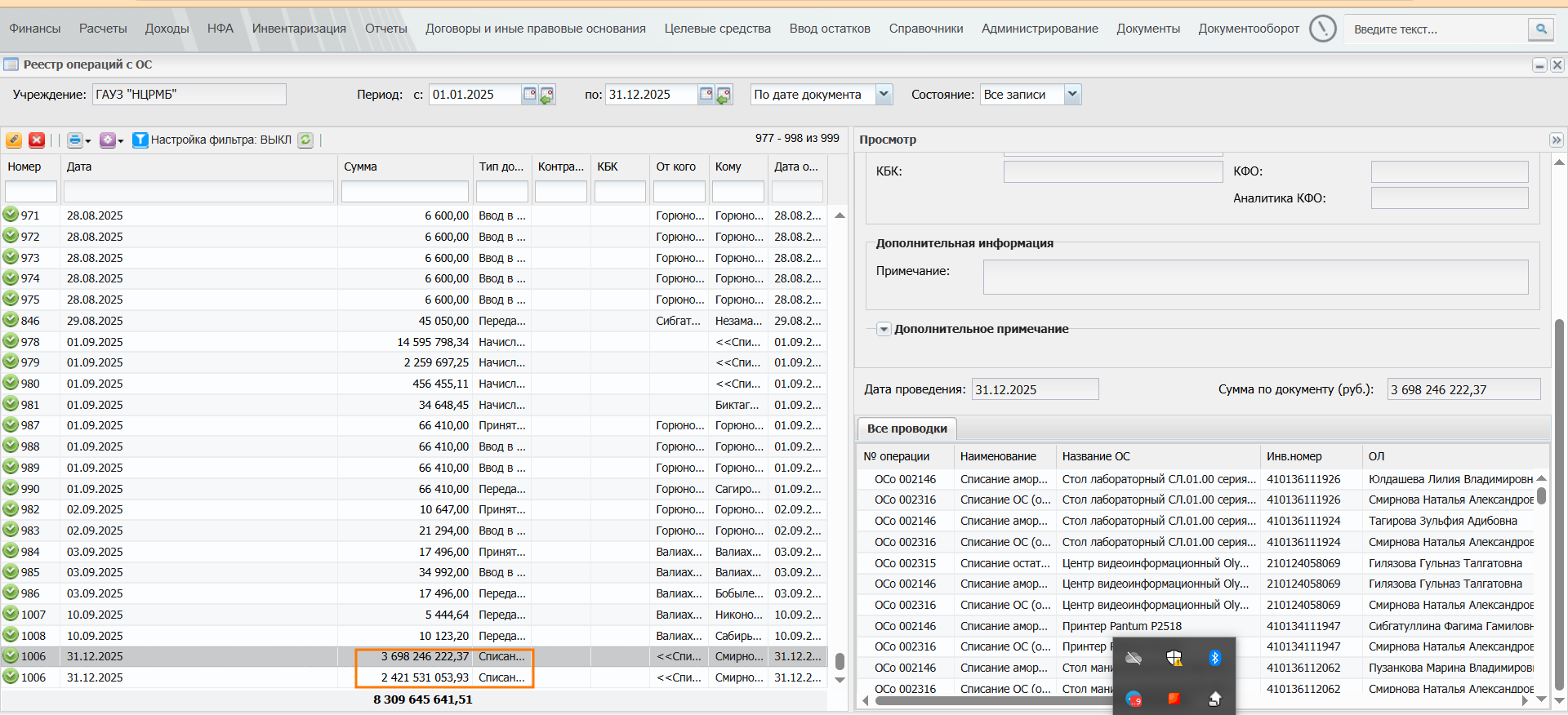Click the red delete record icon

coord(37,140)
